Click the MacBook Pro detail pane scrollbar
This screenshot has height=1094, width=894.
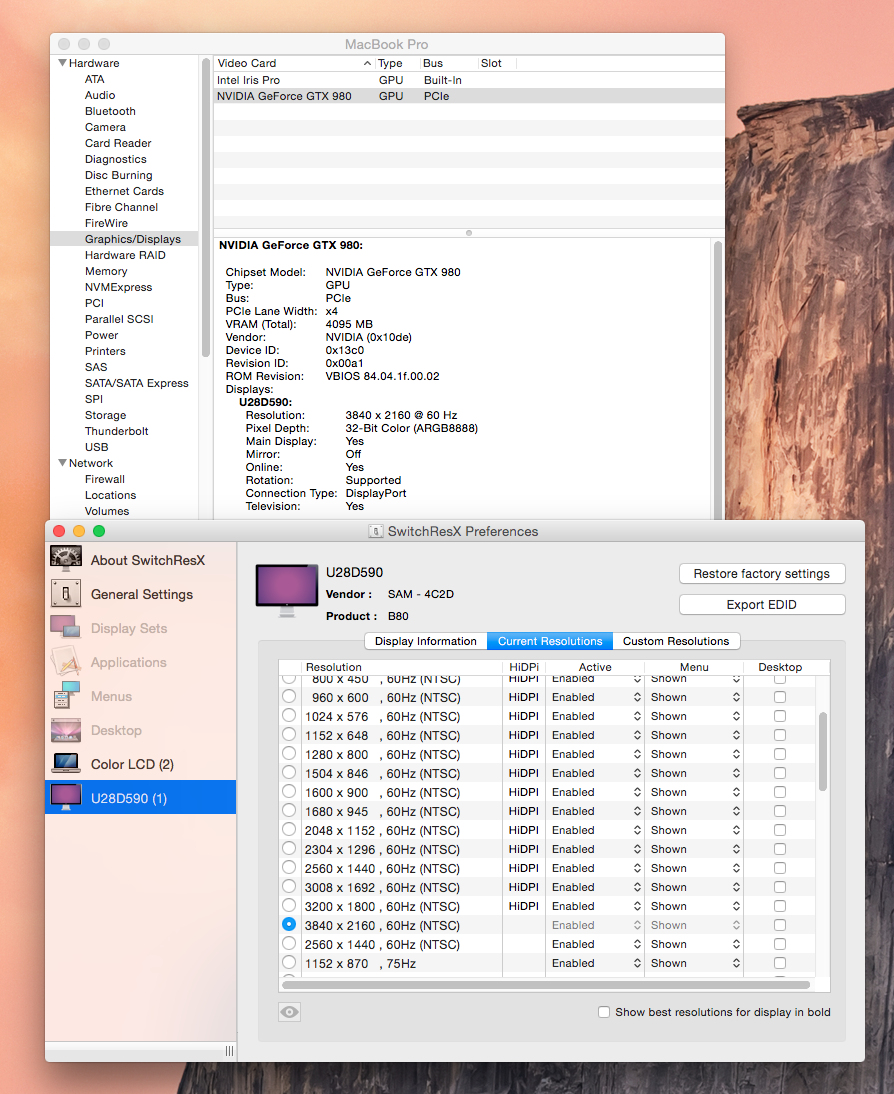tap(717, 379)
